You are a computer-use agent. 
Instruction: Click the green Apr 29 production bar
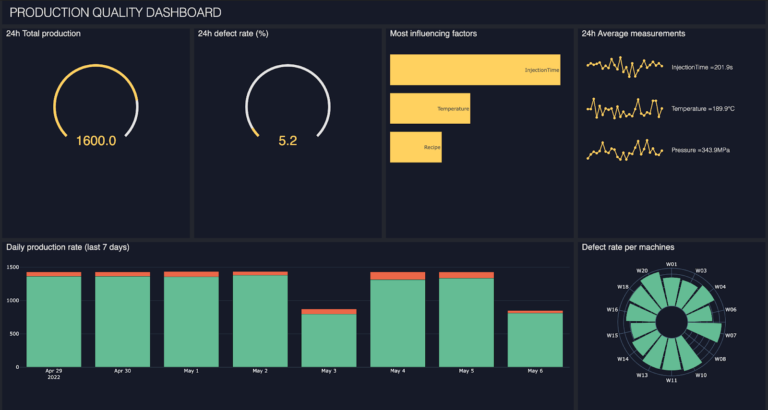click(x=54, y=321)
